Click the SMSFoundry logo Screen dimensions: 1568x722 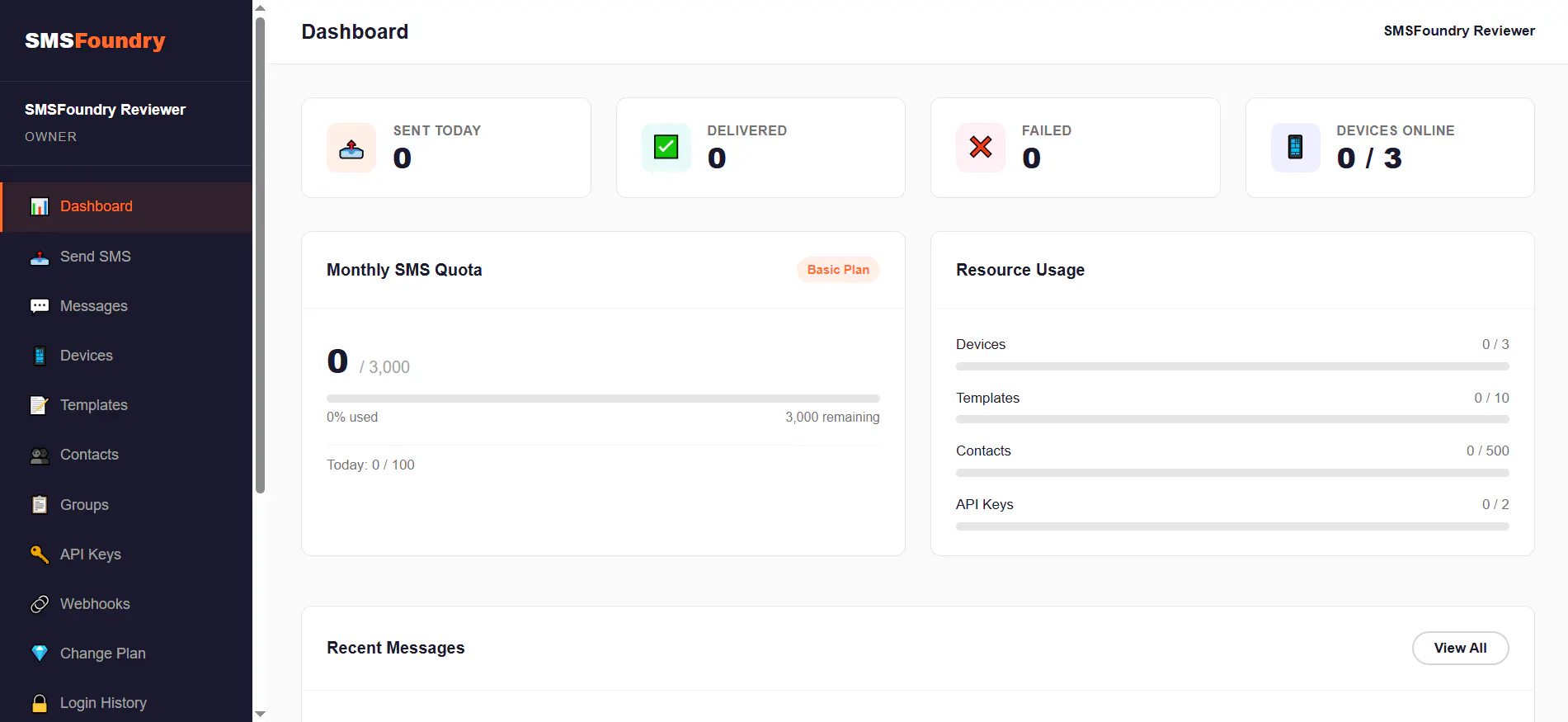click(x=95, y=40)
